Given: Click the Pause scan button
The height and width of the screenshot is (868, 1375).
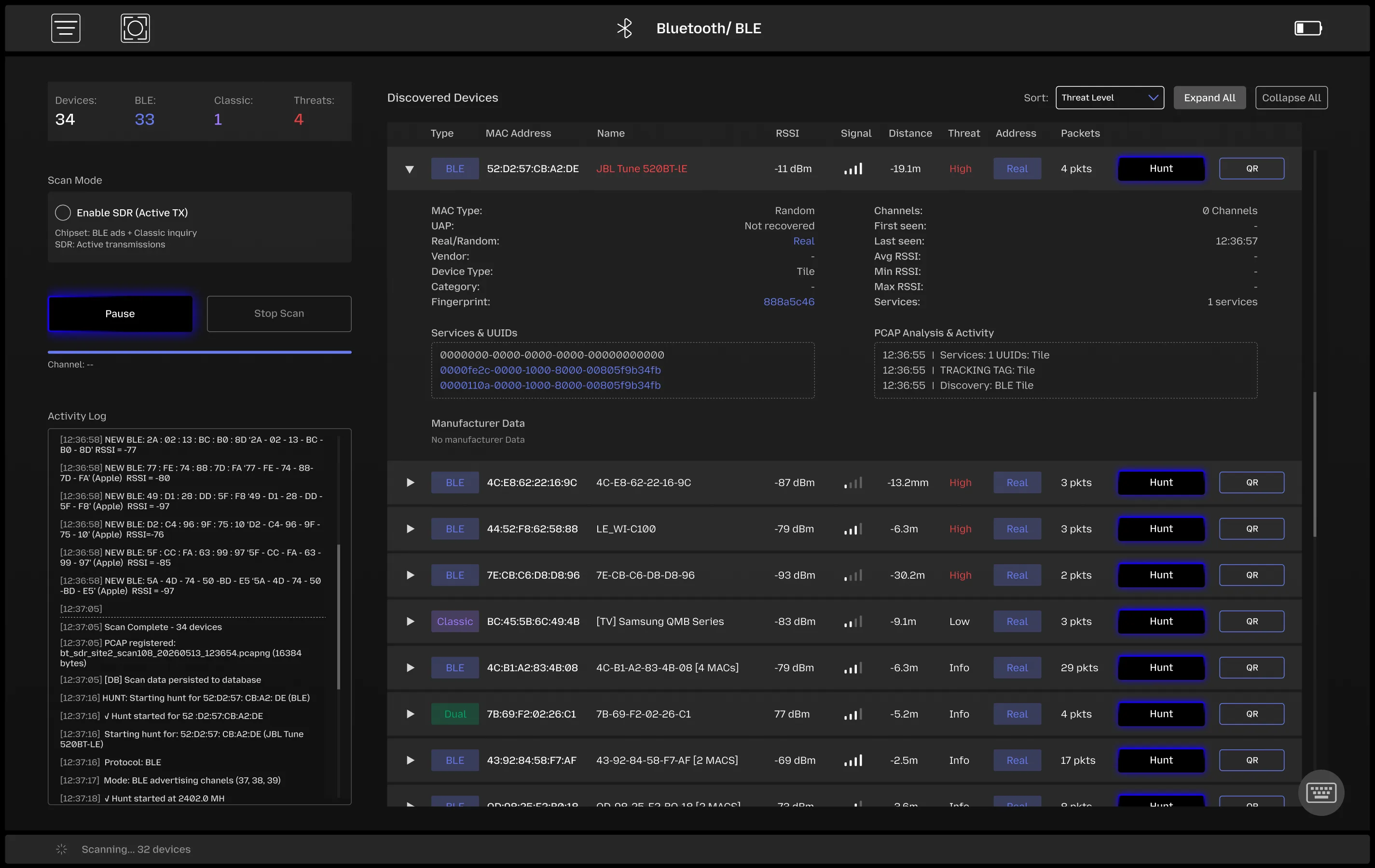Looking at the screenshot, I should pyautogui.click(x=120, y=313).
